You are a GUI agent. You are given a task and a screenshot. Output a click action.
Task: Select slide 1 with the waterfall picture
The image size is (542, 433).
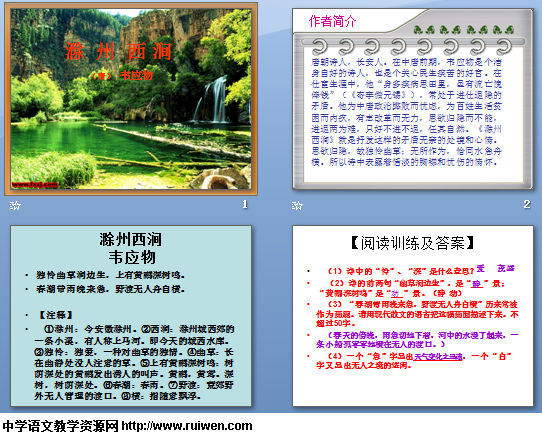131,99
